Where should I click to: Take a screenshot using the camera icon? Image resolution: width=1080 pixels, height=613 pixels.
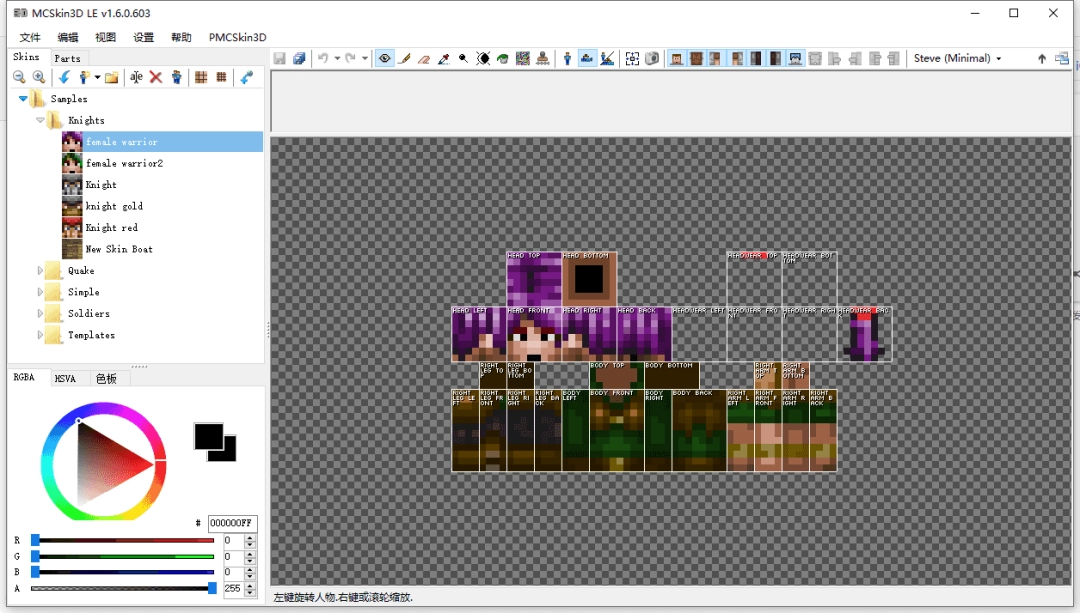pos(652,58)
